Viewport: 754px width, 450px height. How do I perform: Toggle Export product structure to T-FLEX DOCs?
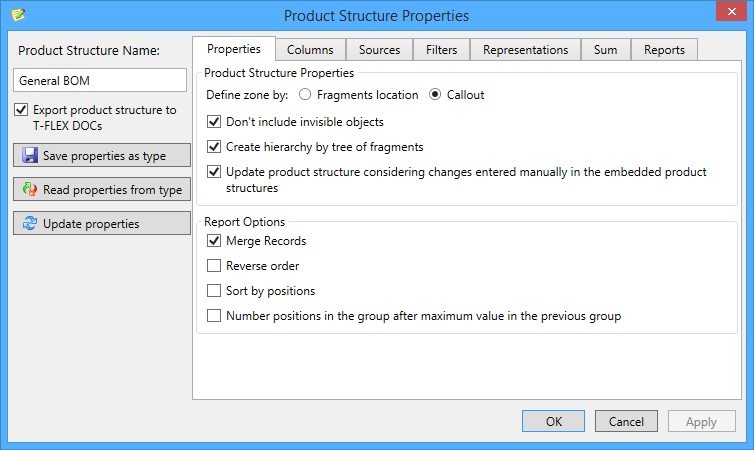[x=21, y=110]
